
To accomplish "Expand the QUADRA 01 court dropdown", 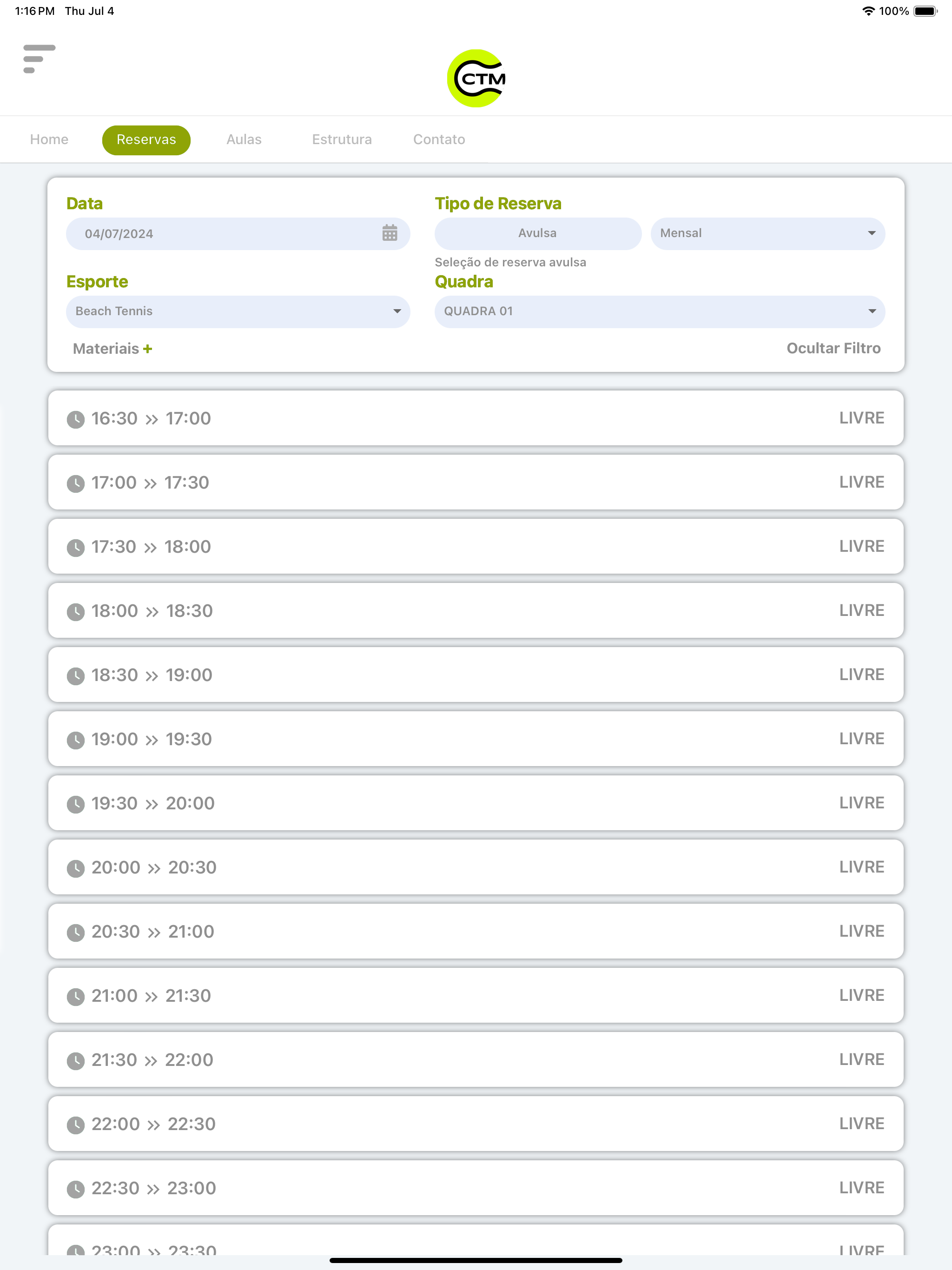I will tap(659, 311).
